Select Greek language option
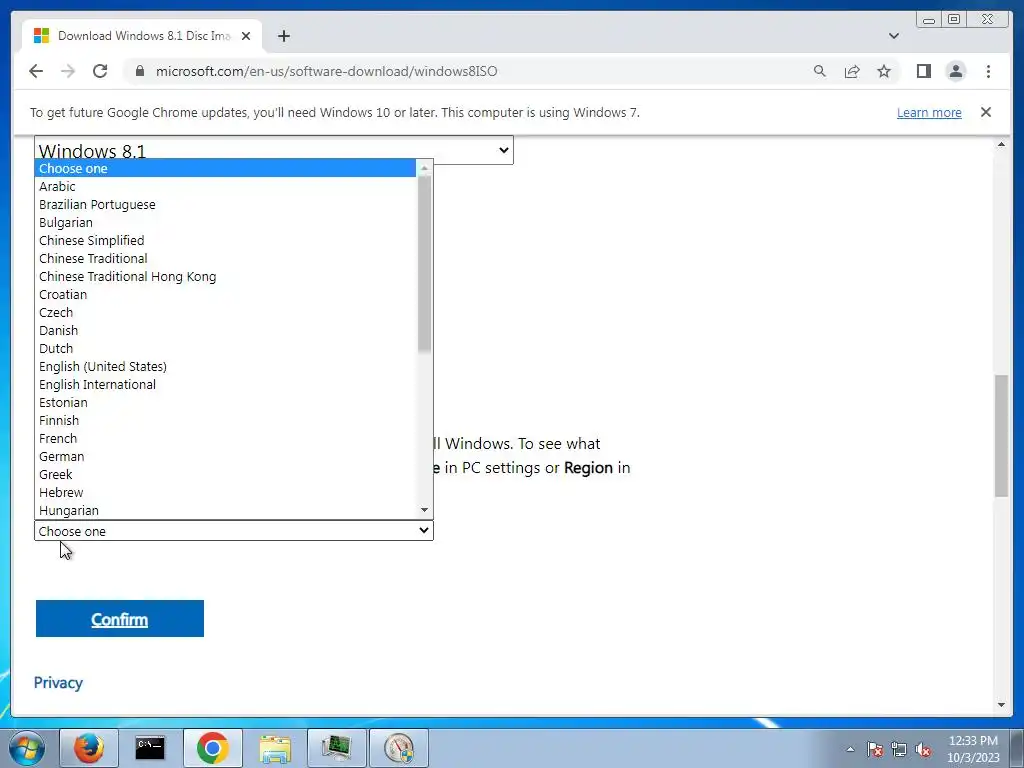 tap(225, 474)
